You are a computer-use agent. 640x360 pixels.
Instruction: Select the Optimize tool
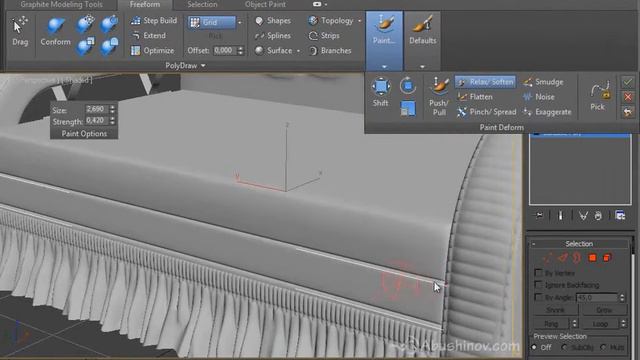coord(152,51)
